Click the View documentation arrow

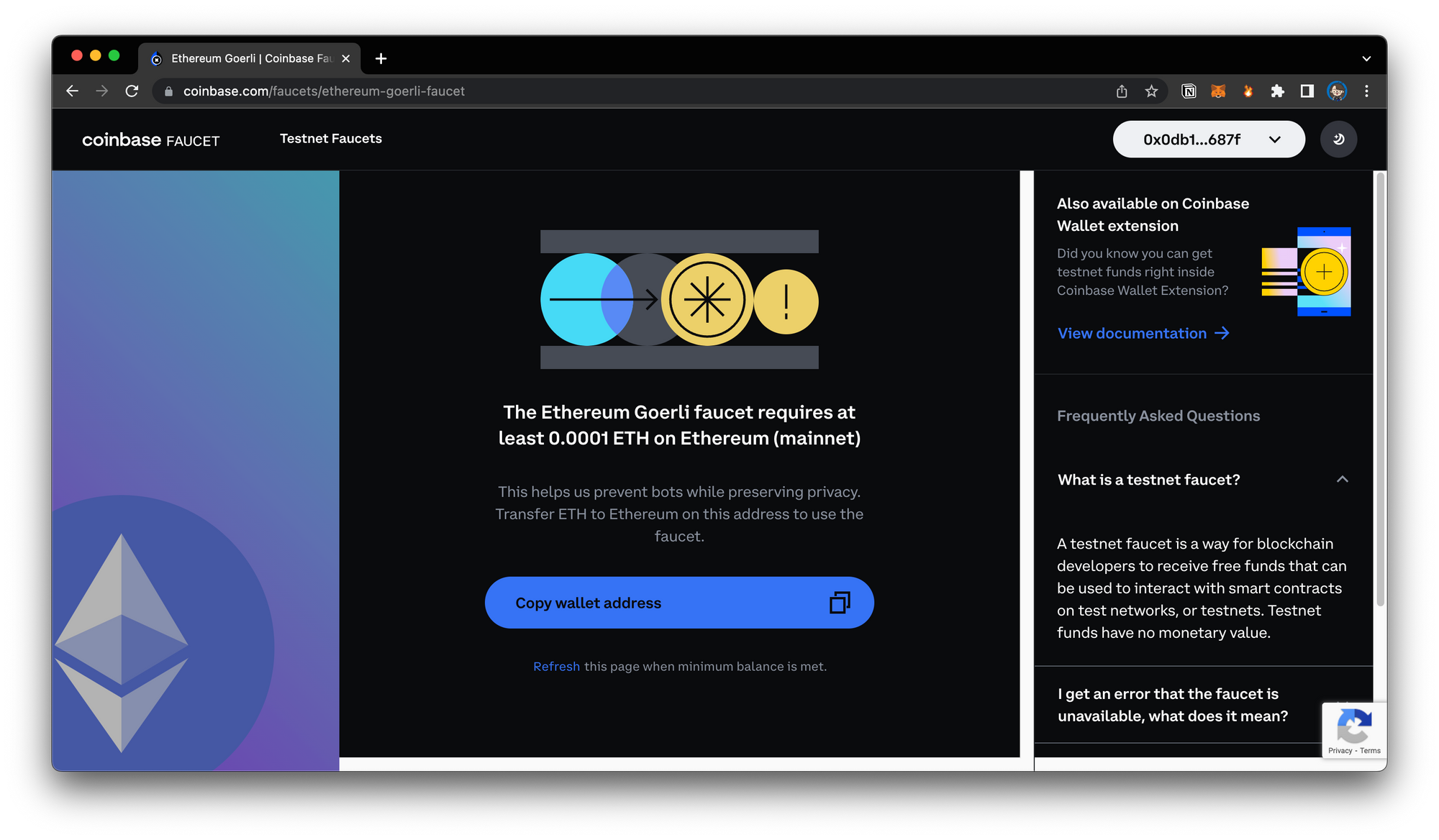(x=1222, y=334)
